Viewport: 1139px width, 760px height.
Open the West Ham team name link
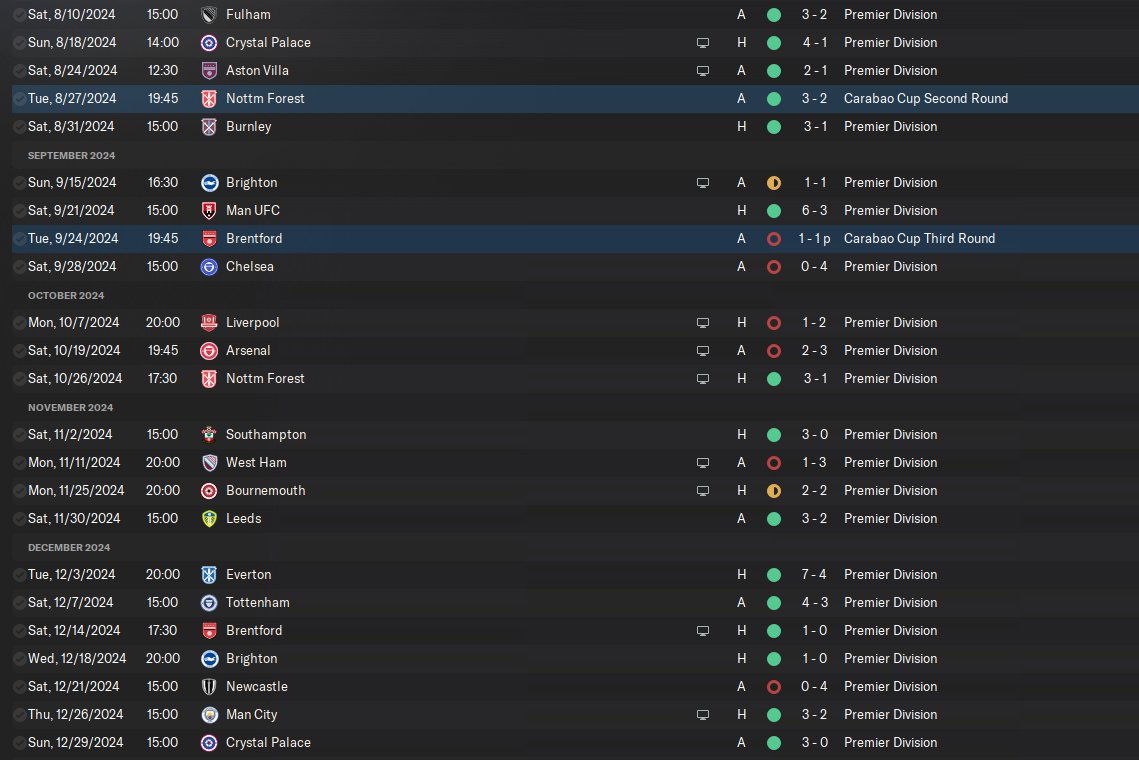coord(256,463)
